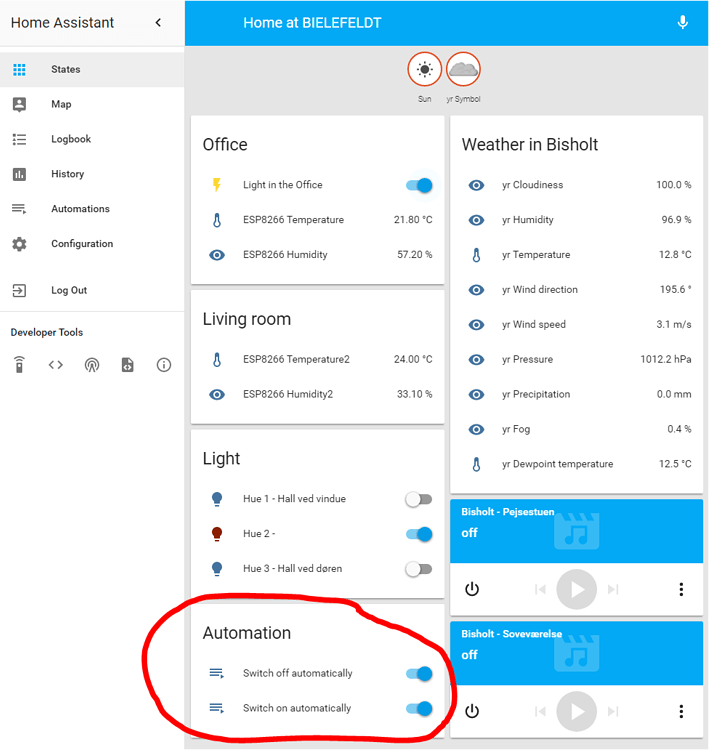Open the Map page
This screenshot has width=709, height=750.
(x=92, y=104)
